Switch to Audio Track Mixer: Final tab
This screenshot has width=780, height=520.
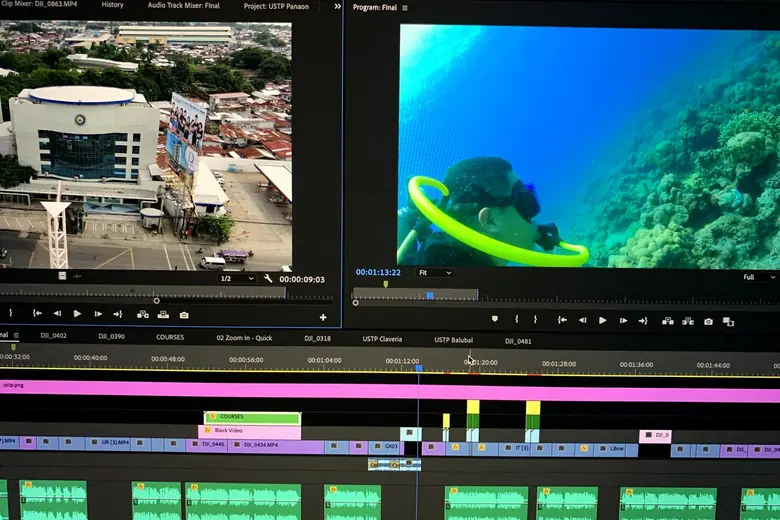184,5
